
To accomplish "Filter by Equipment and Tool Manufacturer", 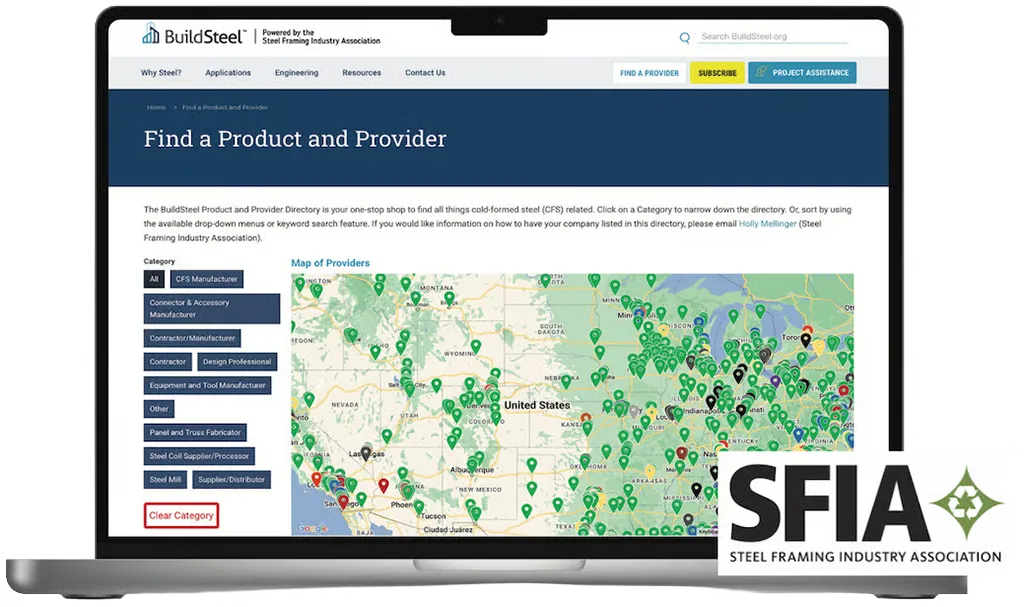I will pos(208,385).
